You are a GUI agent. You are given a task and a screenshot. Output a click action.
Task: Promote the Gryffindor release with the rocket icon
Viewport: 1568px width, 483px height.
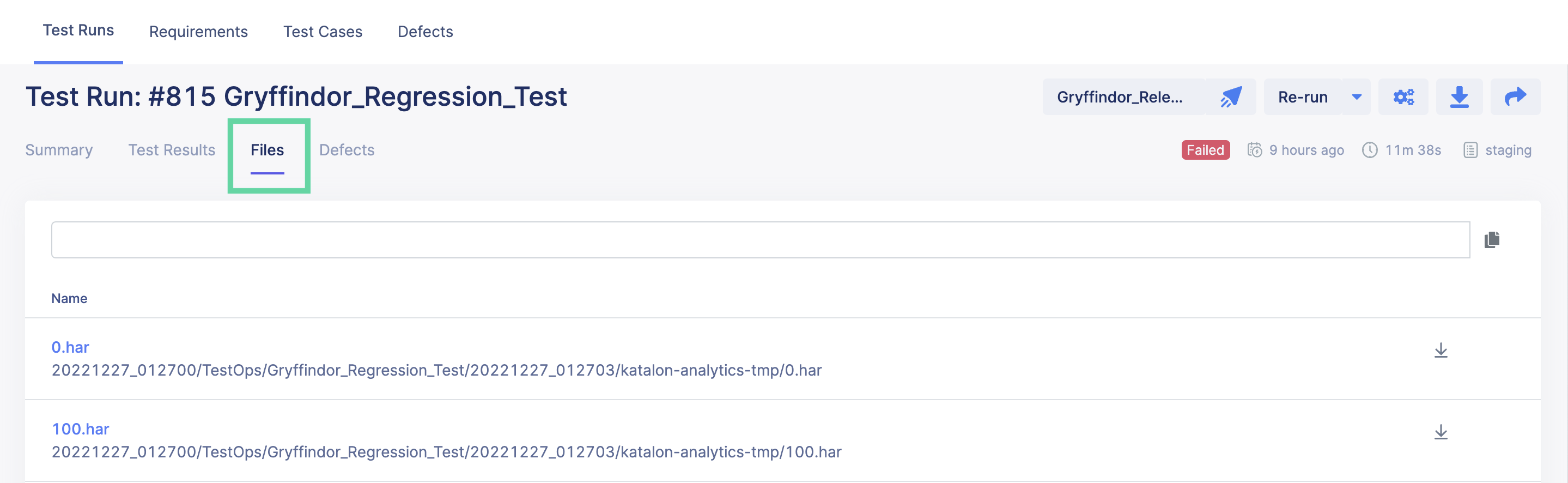[x=1231, y=96]
